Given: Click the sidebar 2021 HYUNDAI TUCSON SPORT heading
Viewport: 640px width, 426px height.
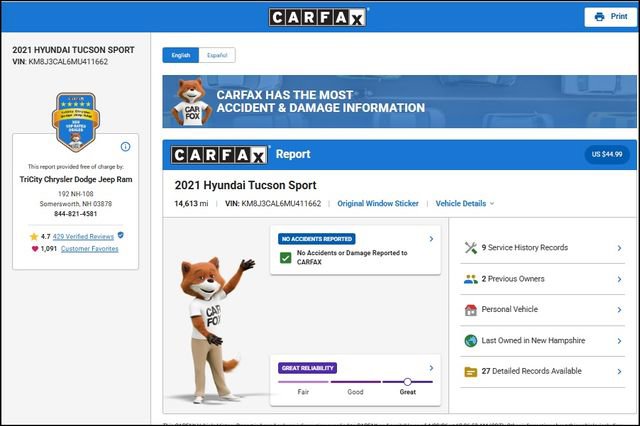Looking at the screenshot, I should click(x=73, y=50).
